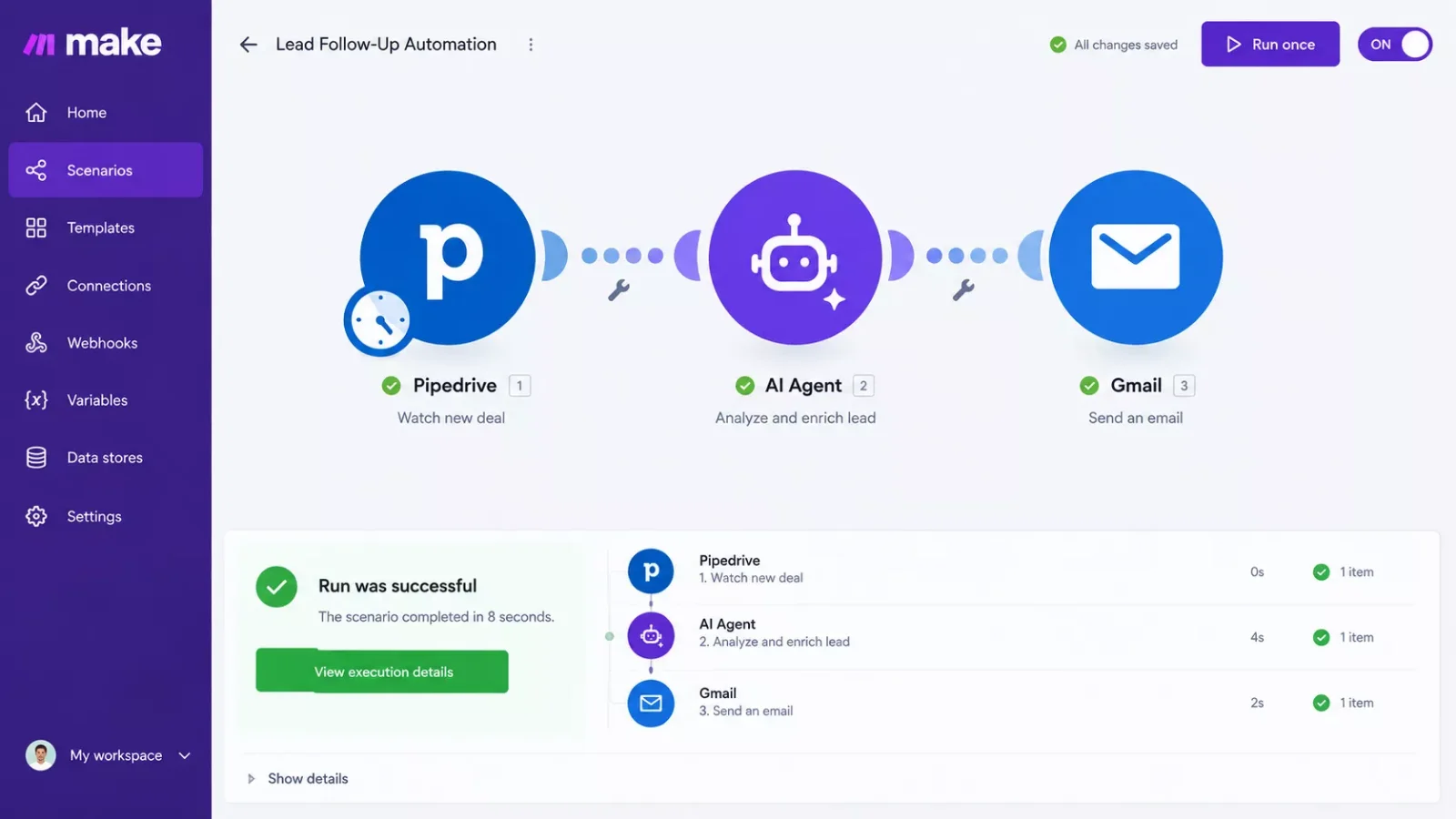
Task: Click the Lead Follow-Up Automation title
Action: (386, 45)
